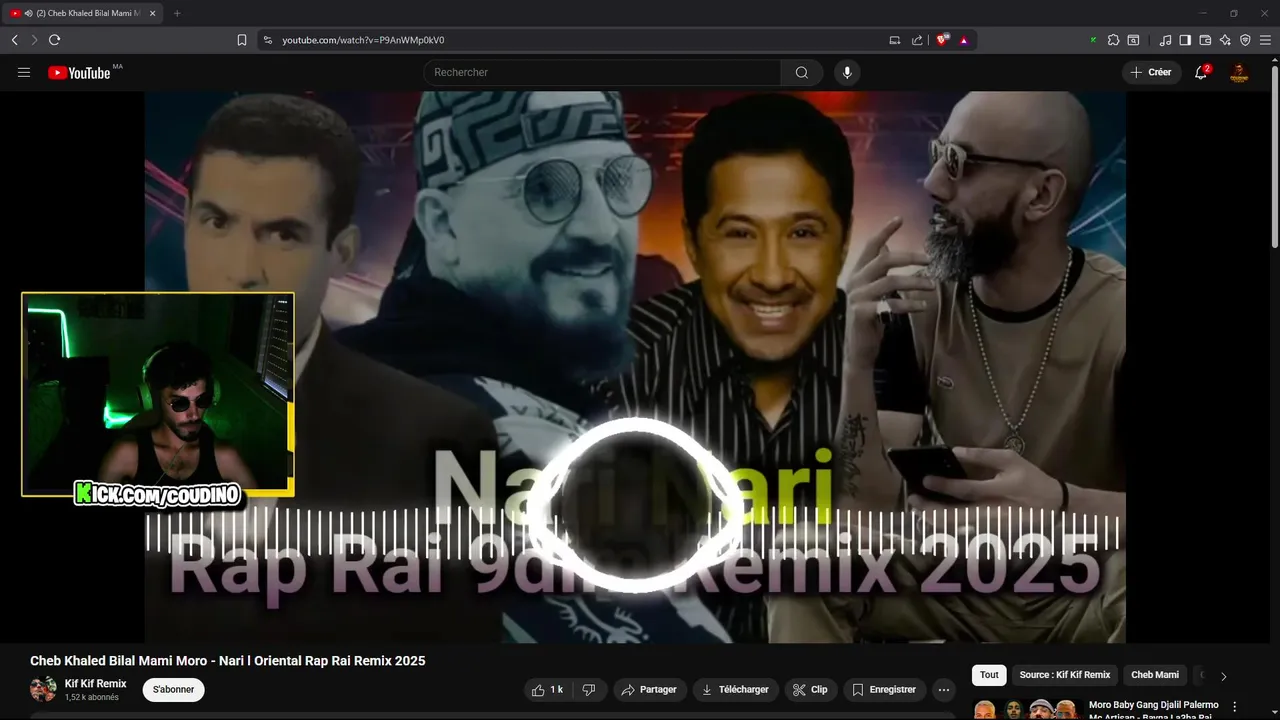1280x720 pixels.
Task: Click the Télécharger button
Action: point(735,690)
